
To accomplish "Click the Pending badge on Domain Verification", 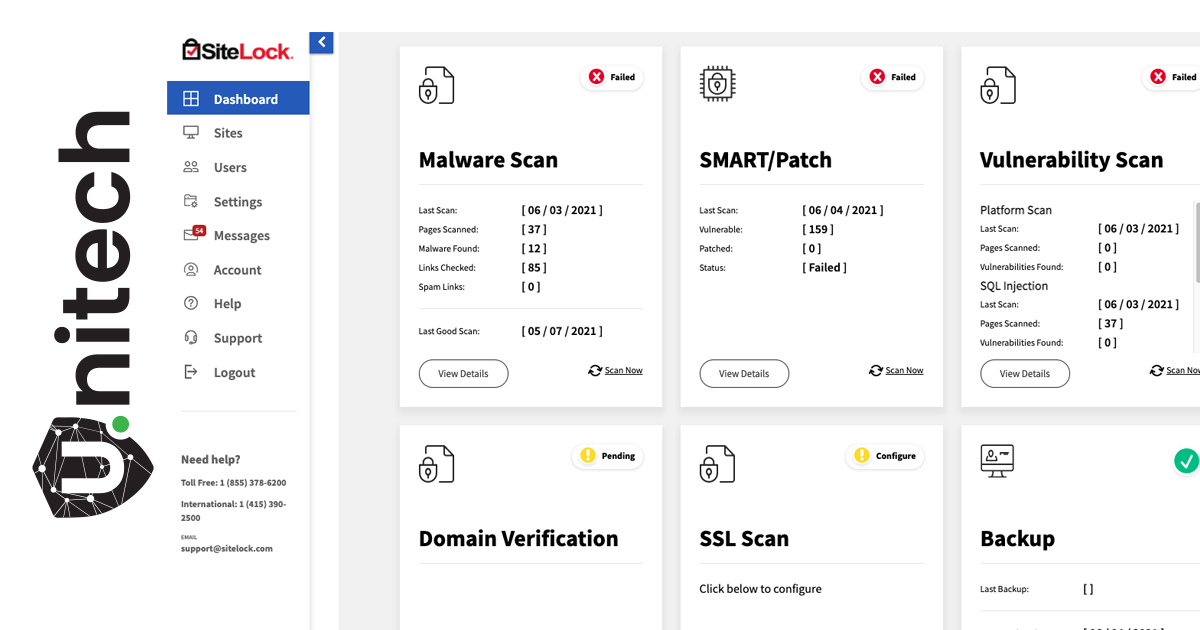I will (x=608, y=456).
